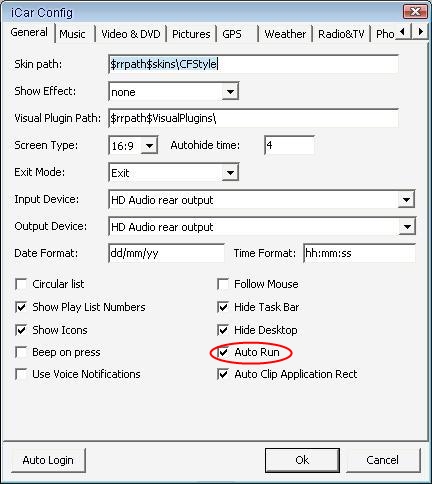Select the GPS tab
This screenshot has width=432, height=484.
click(x=232, y=34)
